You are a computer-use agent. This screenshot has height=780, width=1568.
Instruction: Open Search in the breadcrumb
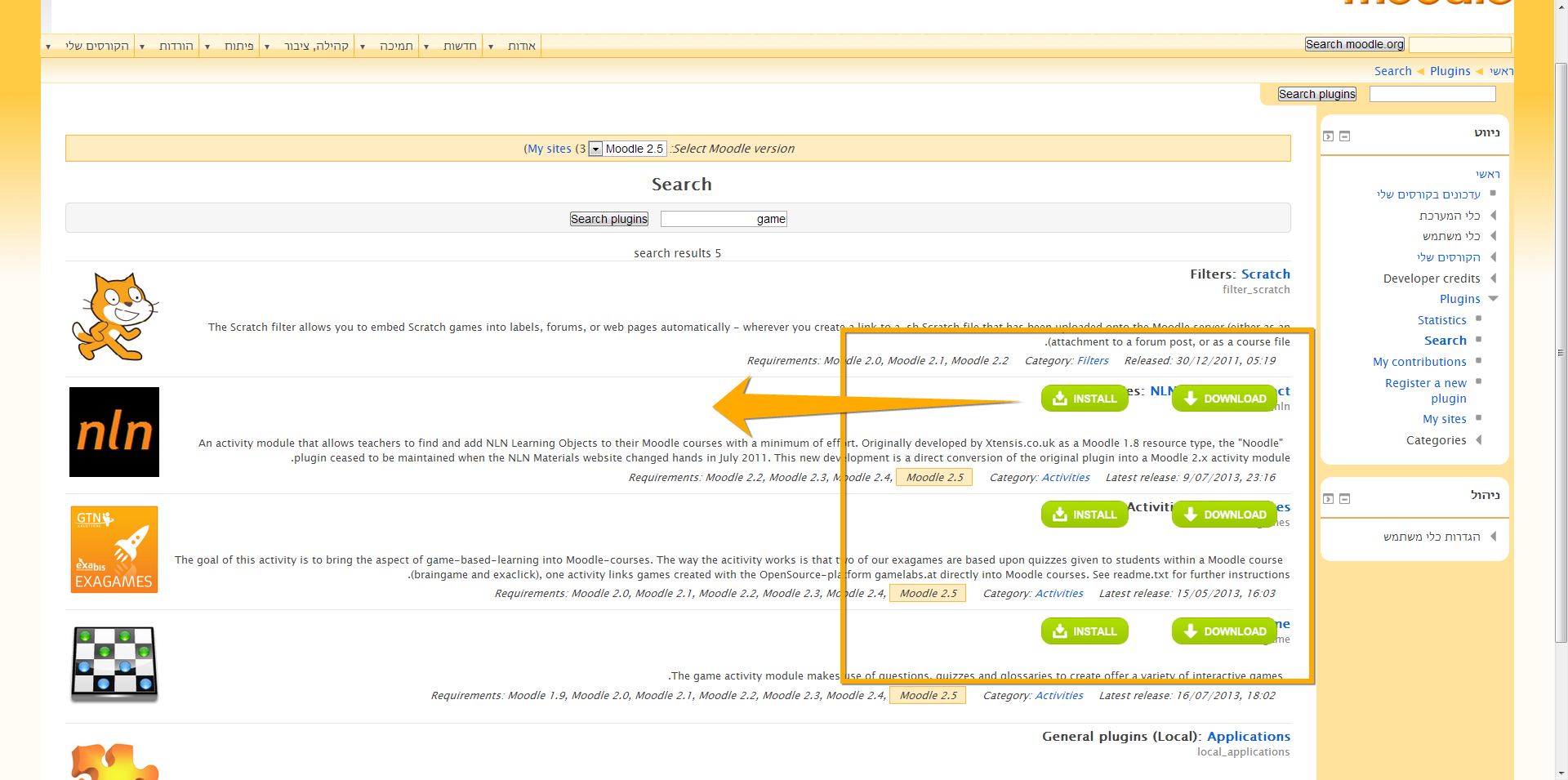[x=1392, y=71]
